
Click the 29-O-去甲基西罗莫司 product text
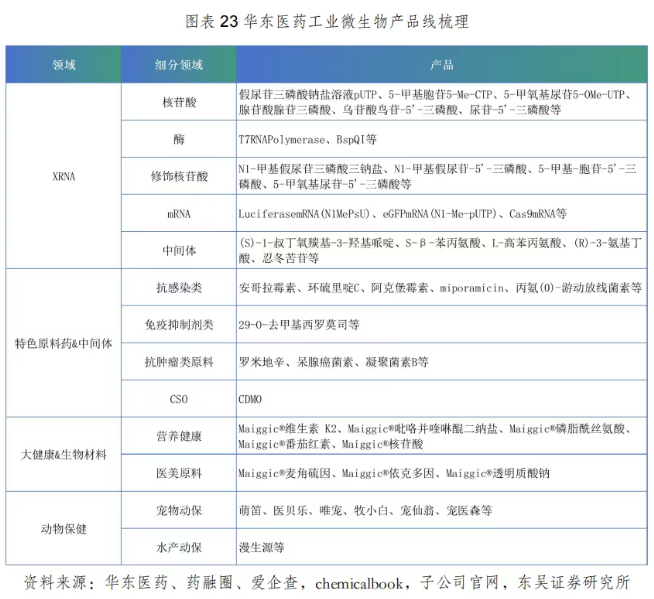click(299, 325)
